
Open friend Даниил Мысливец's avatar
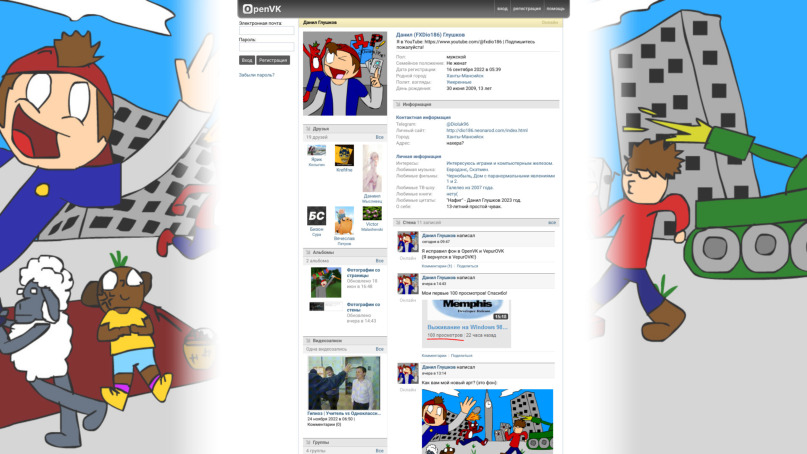click(372, 168)
